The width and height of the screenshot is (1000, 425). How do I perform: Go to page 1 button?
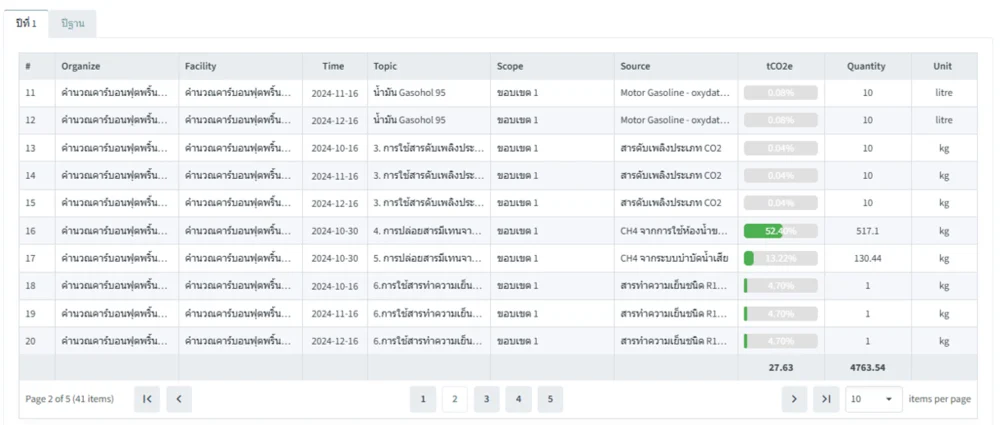[x=422, y=399]
